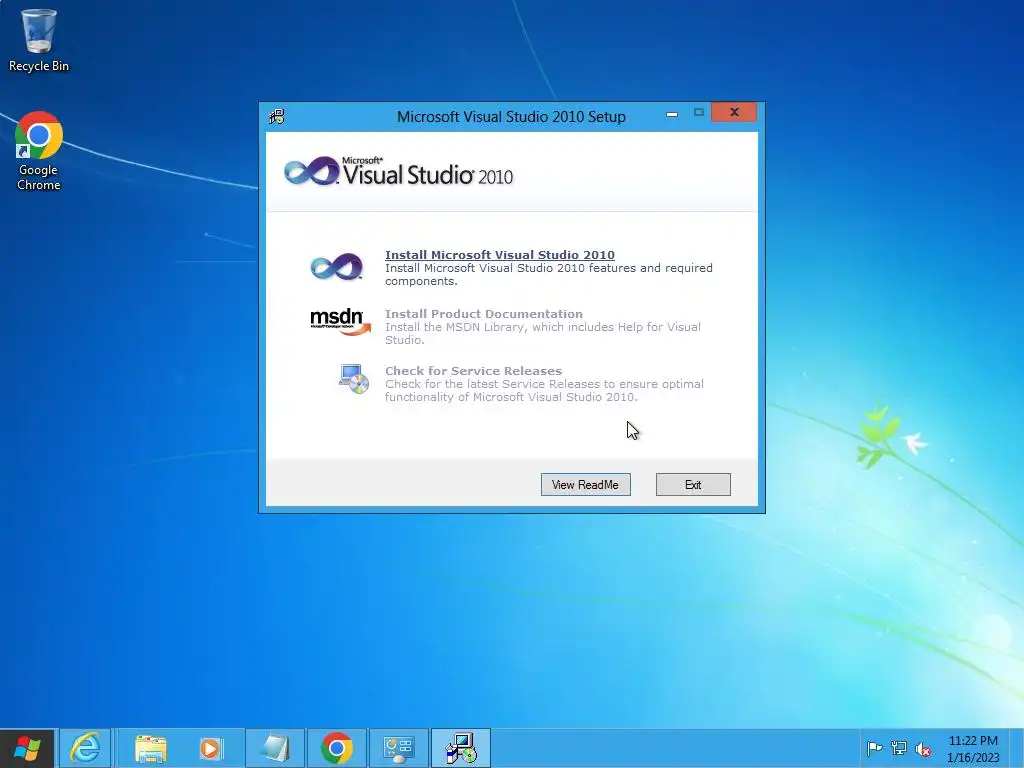Open Windows Media Player from the taskbar
Image resolution: width=1024 pixels, height=768 pixels.
pyautogui.click(x=211, y=748)
